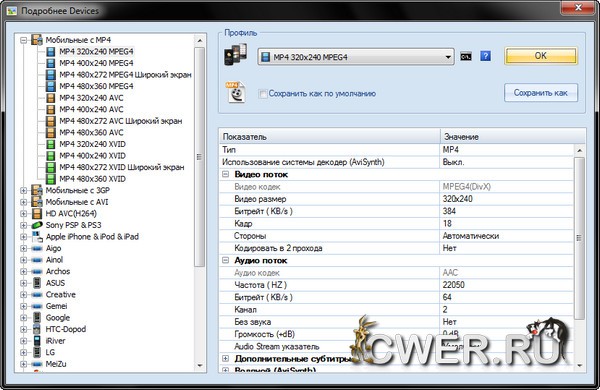Click the Кадр value 18

click(x=447, y=224)
